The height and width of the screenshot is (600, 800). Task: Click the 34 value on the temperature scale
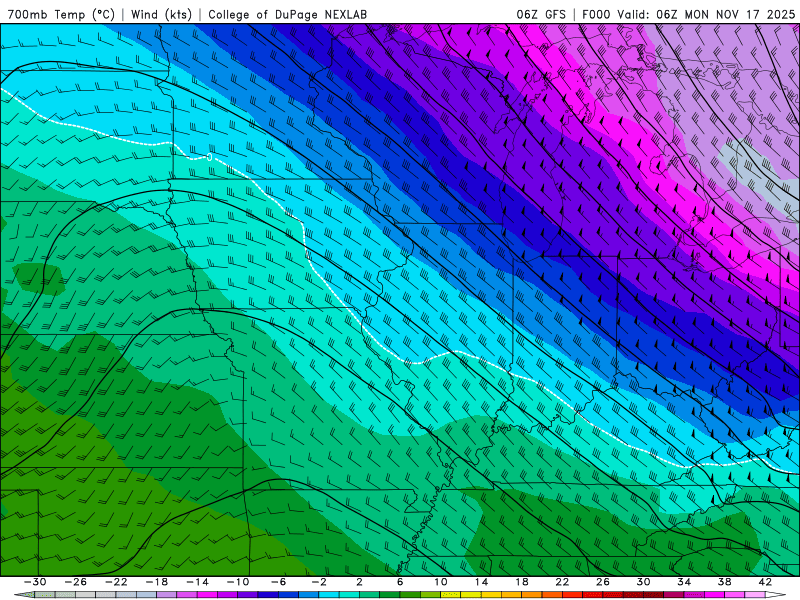pos(684,582)
